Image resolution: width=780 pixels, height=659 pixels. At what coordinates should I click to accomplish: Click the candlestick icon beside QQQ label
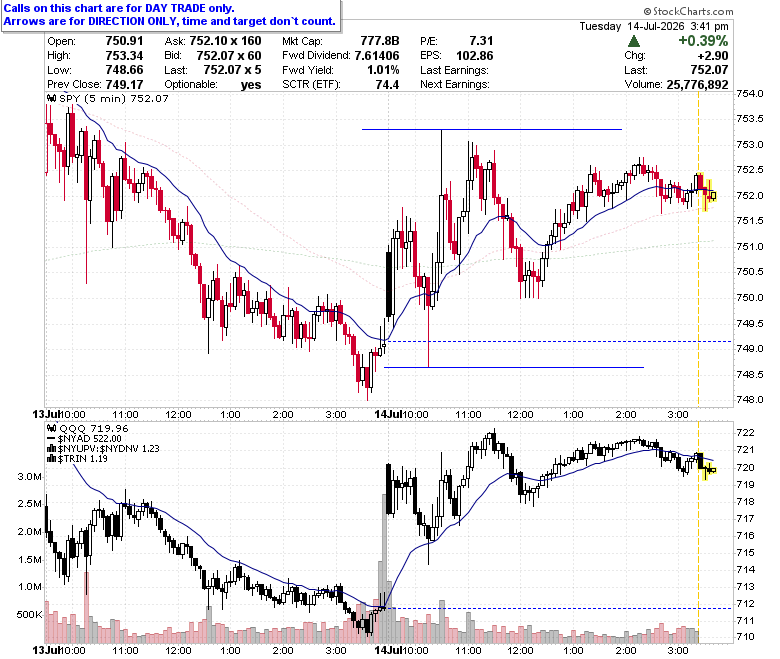(x=52, y=428)
